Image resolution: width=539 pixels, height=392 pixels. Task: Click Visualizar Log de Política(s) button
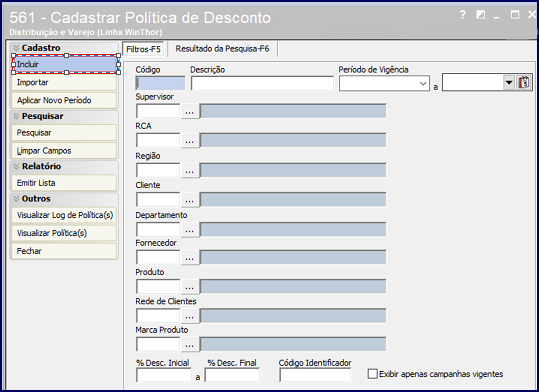[64, 215]
